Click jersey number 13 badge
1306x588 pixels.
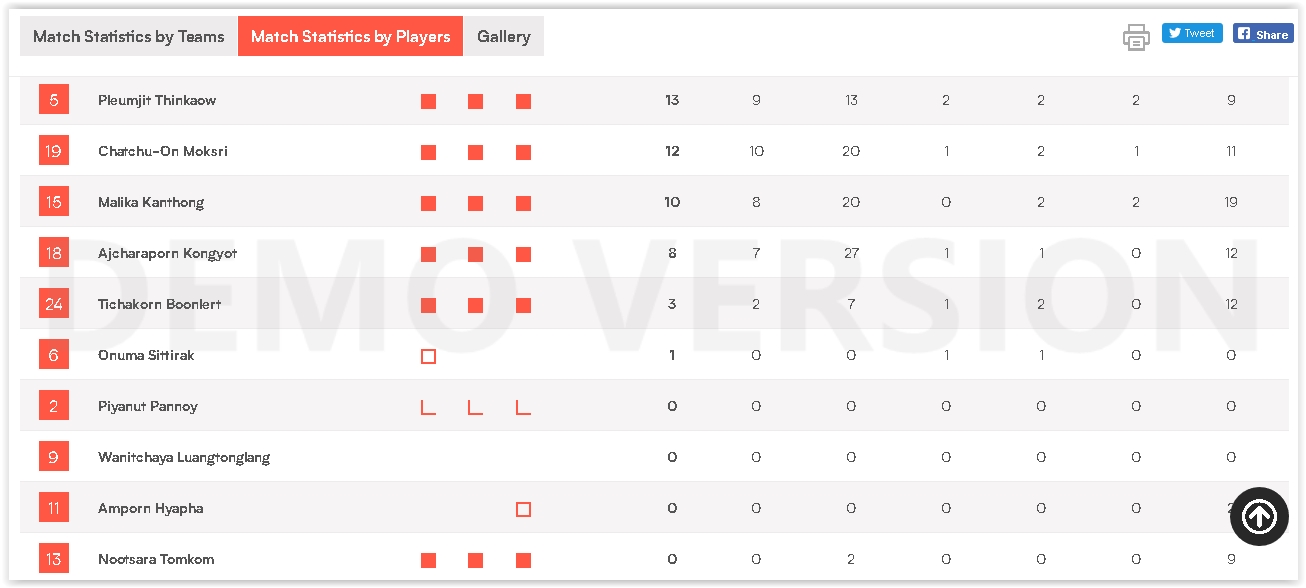[54, 559]
